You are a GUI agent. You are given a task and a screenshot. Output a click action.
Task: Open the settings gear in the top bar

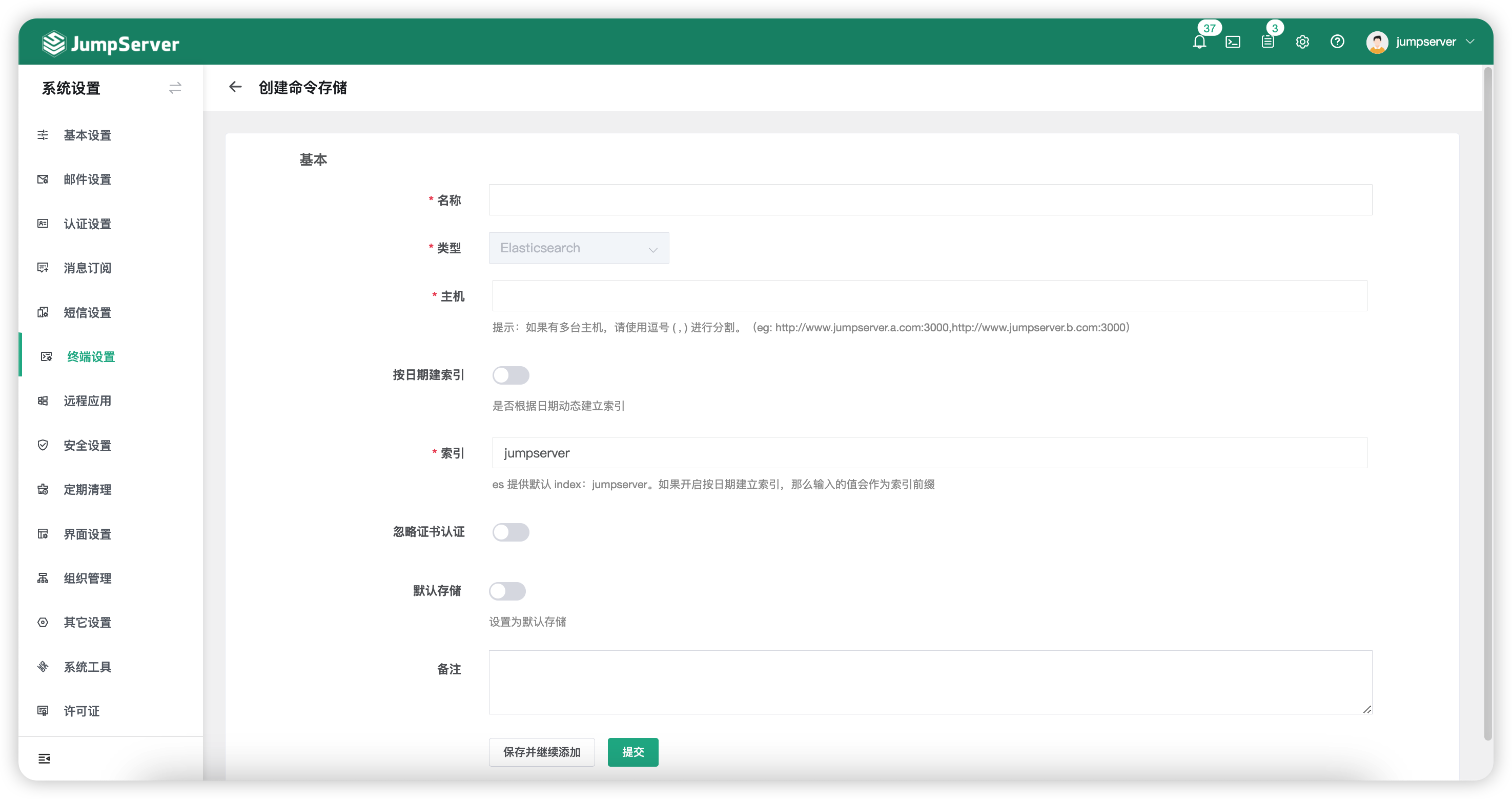1302,42
